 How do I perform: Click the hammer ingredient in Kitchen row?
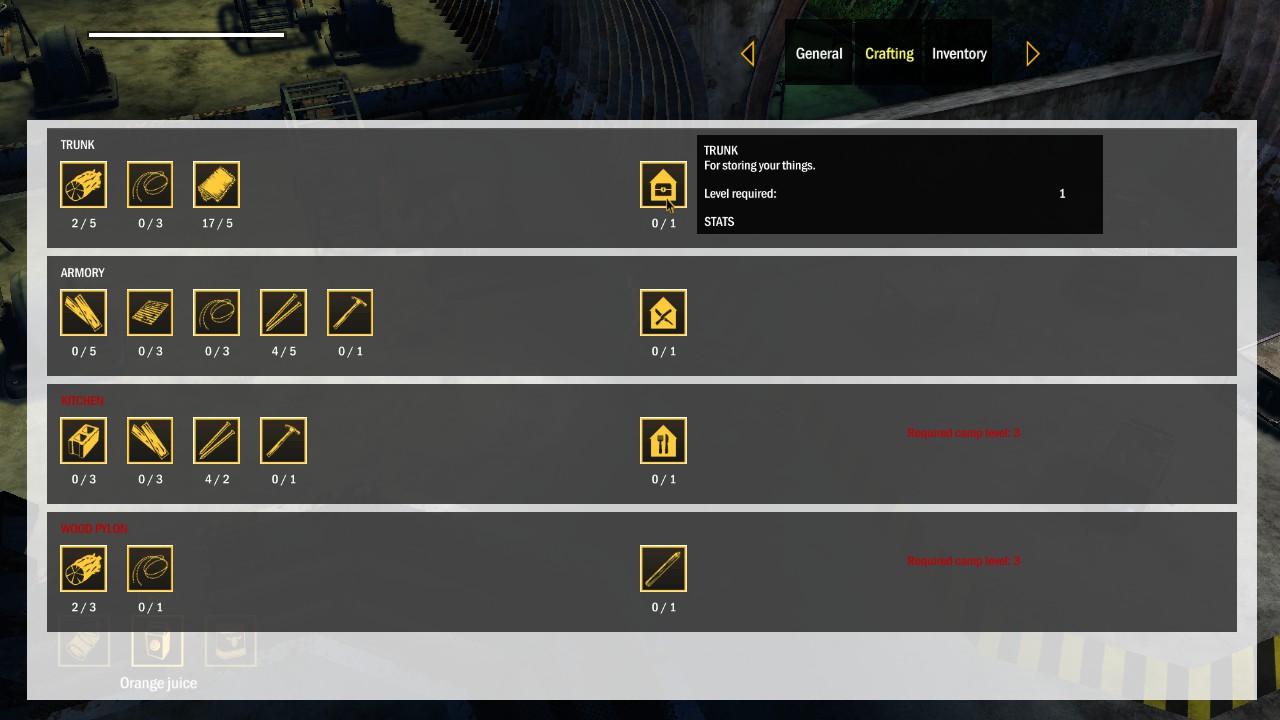click(x=283, y=441)
